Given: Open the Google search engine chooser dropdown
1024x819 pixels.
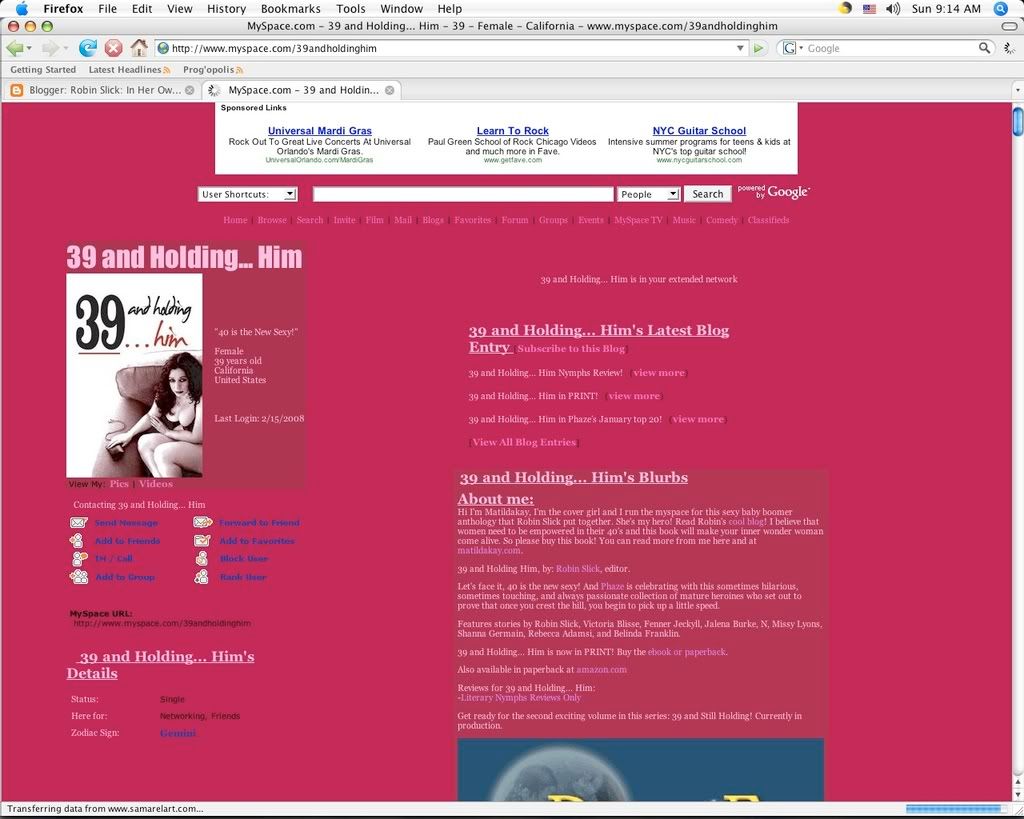Looking at the screenshot, I should coord(792,48).
